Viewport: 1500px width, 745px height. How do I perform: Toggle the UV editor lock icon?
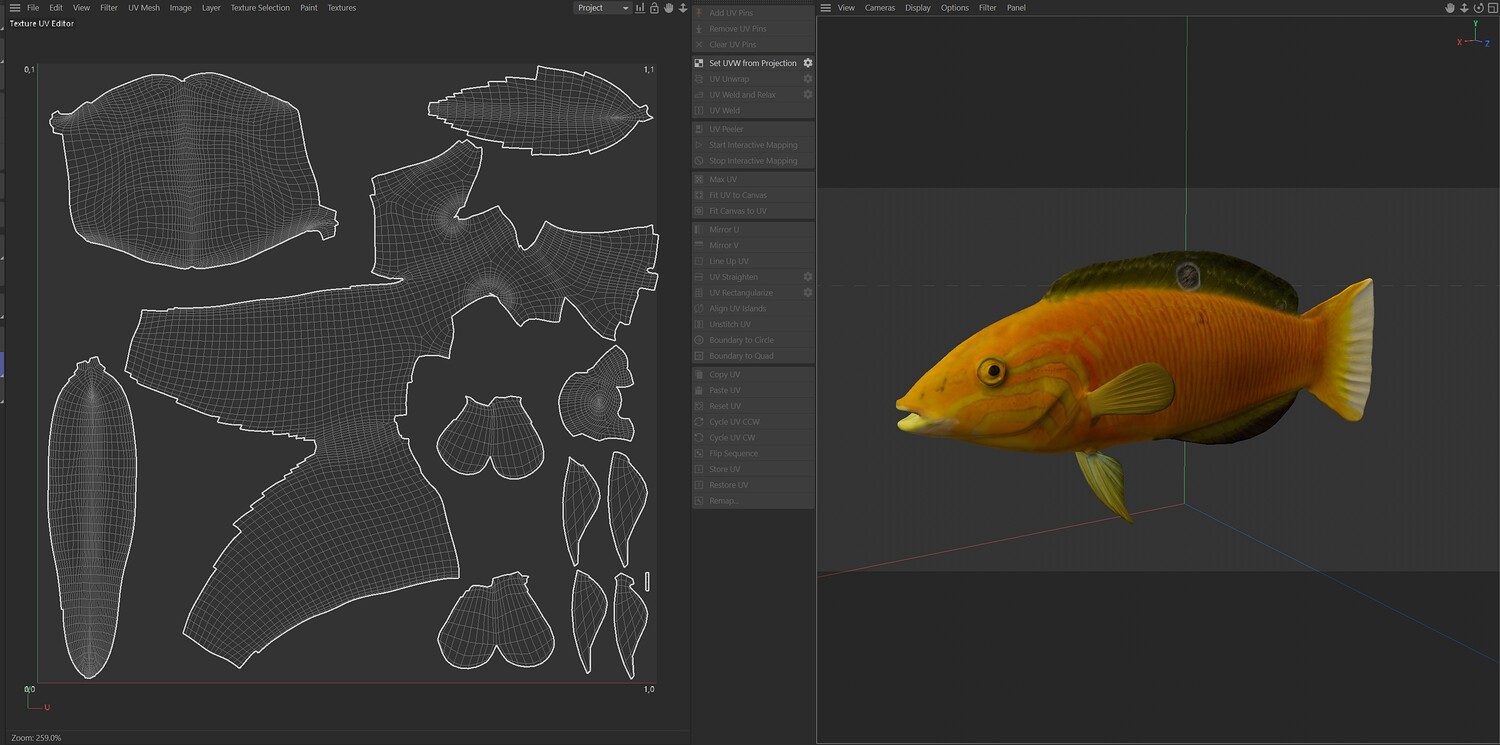coord(654,8)
